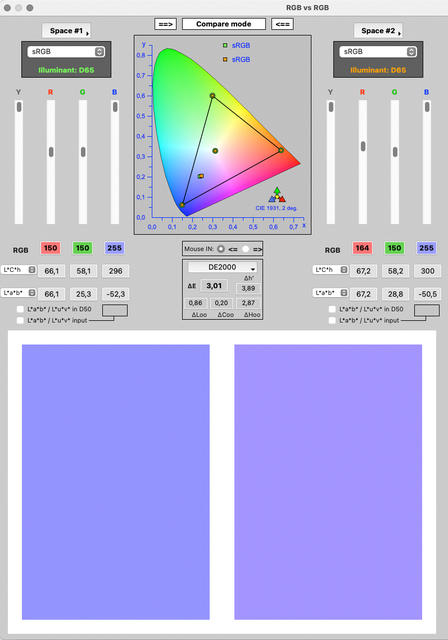
Task: Click the blue primary vertex marker on diagram
Action: pos(182,205)
